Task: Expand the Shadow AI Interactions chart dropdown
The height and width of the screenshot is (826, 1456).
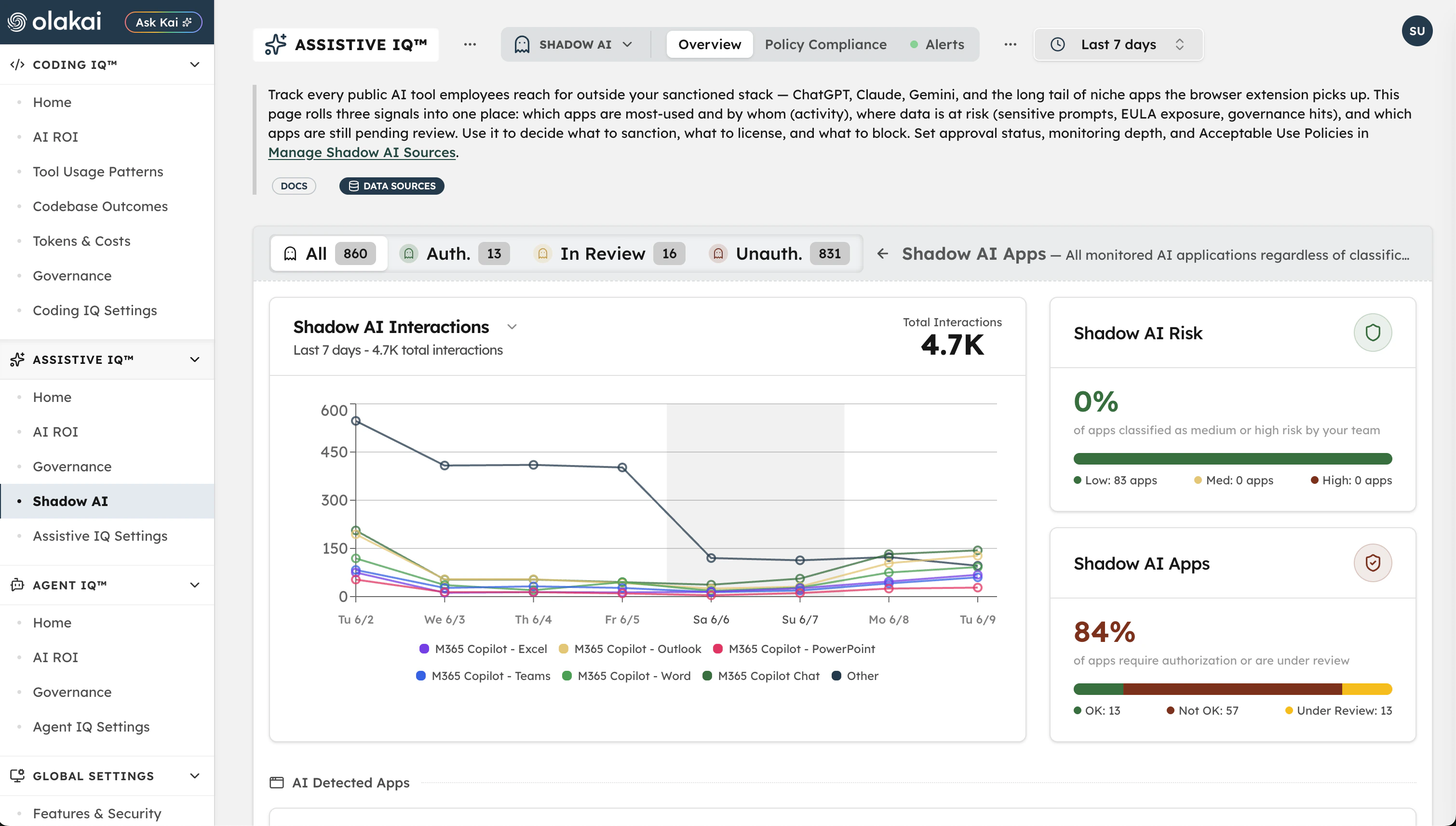Action: pos(512,327)
